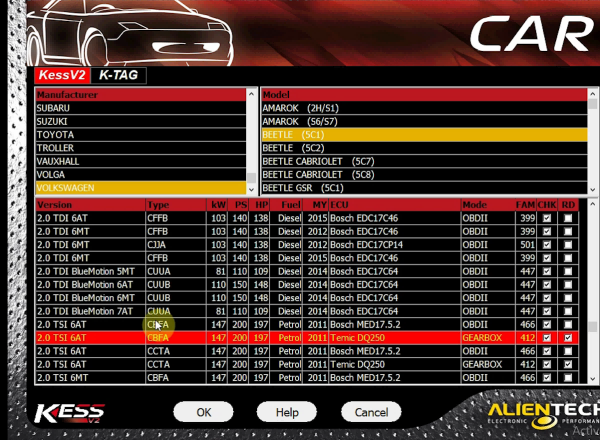Switch to the K-TAG tab
Image resolution: width=600 pixels, height=440 pixels.
pyautogui.click(x=119, y=75)
